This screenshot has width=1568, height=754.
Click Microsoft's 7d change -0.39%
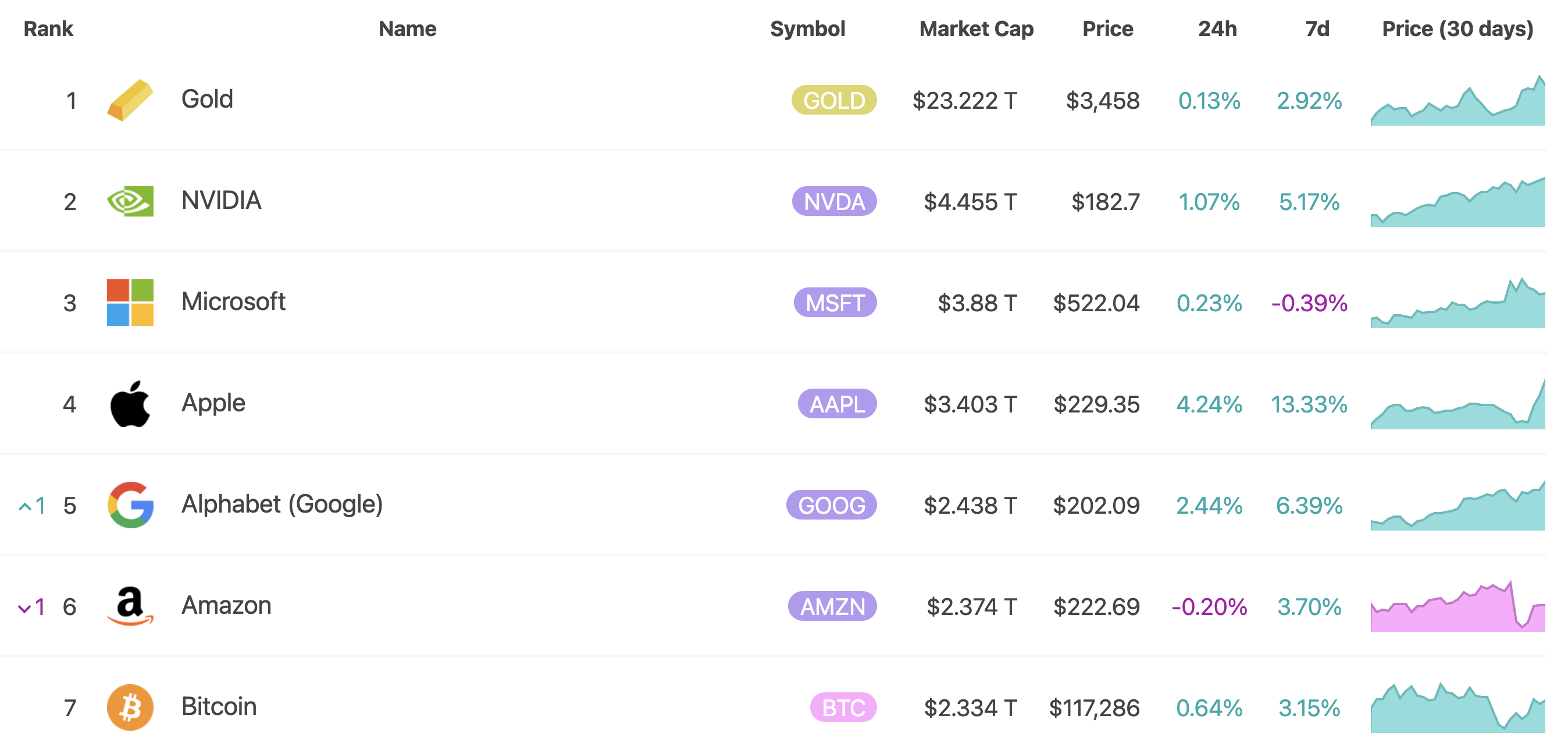click(1309, 303)
